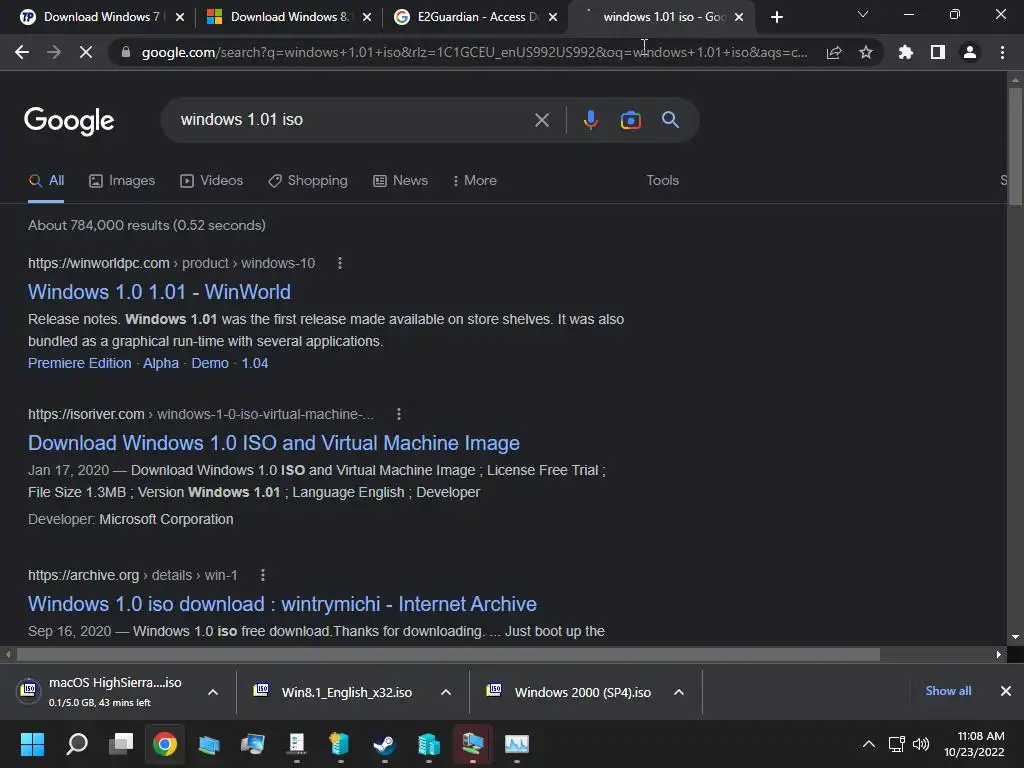Image resolution: width=1024 pixels, height=768 pixels.
Task: Open Download Windows 1.0 ISO result
Action: pyautogui.click(x=274, y=443)
